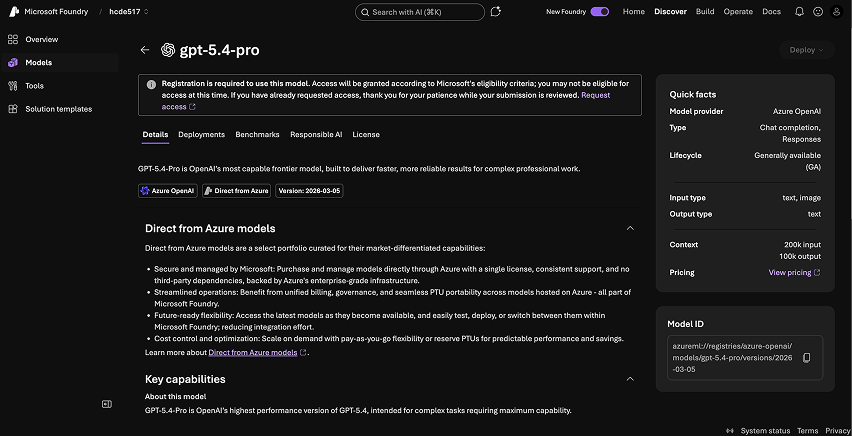Collapse the Key capabilities section
Image resolution: width=852 pixels, height=436 pixels.
630,379
